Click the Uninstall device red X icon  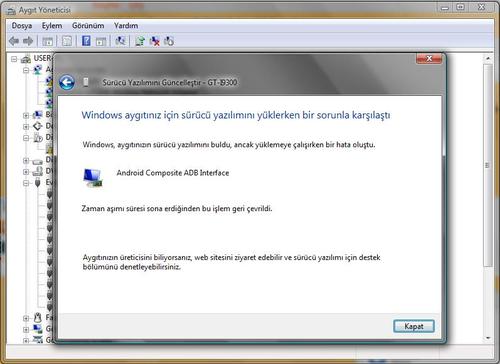tap(155, 41)
